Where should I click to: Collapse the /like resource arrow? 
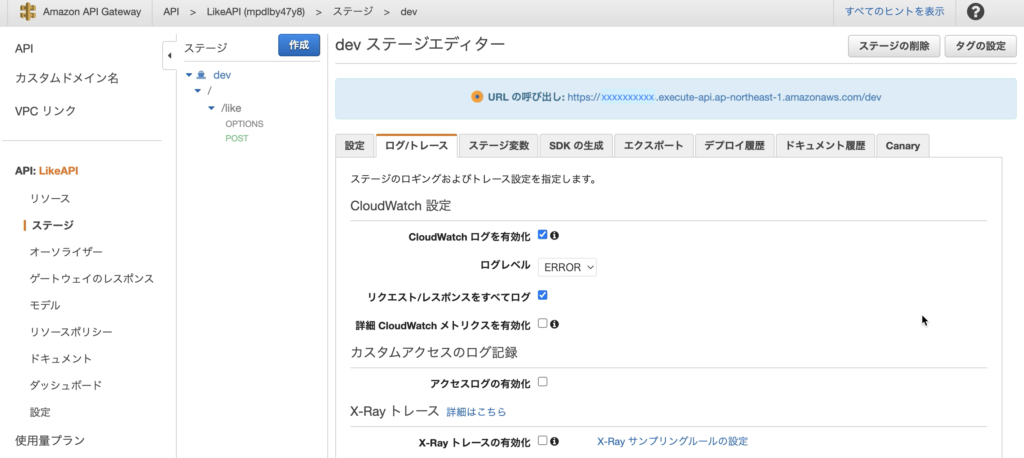click(212, 108)
